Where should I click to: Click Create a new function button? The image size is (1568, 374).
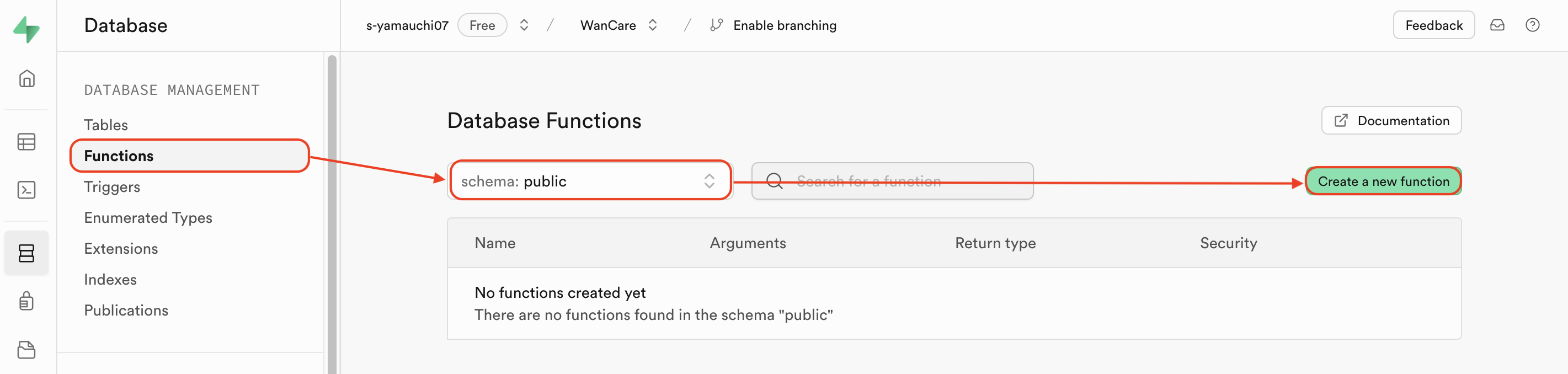1383,181
